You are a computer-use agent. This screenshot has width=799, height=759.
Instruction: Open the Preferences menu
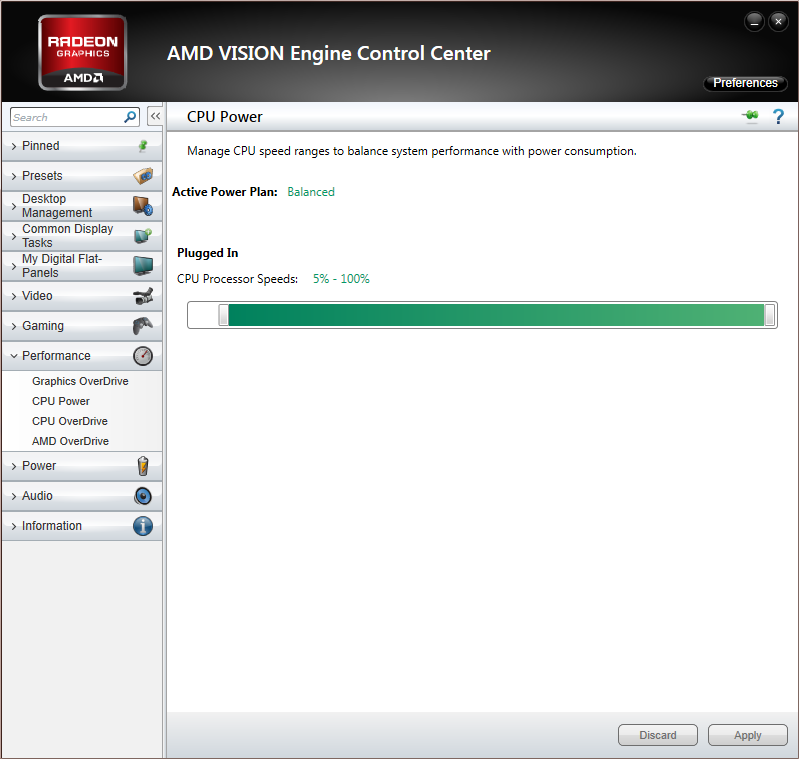pyautogui.click(x=745, y=83)
